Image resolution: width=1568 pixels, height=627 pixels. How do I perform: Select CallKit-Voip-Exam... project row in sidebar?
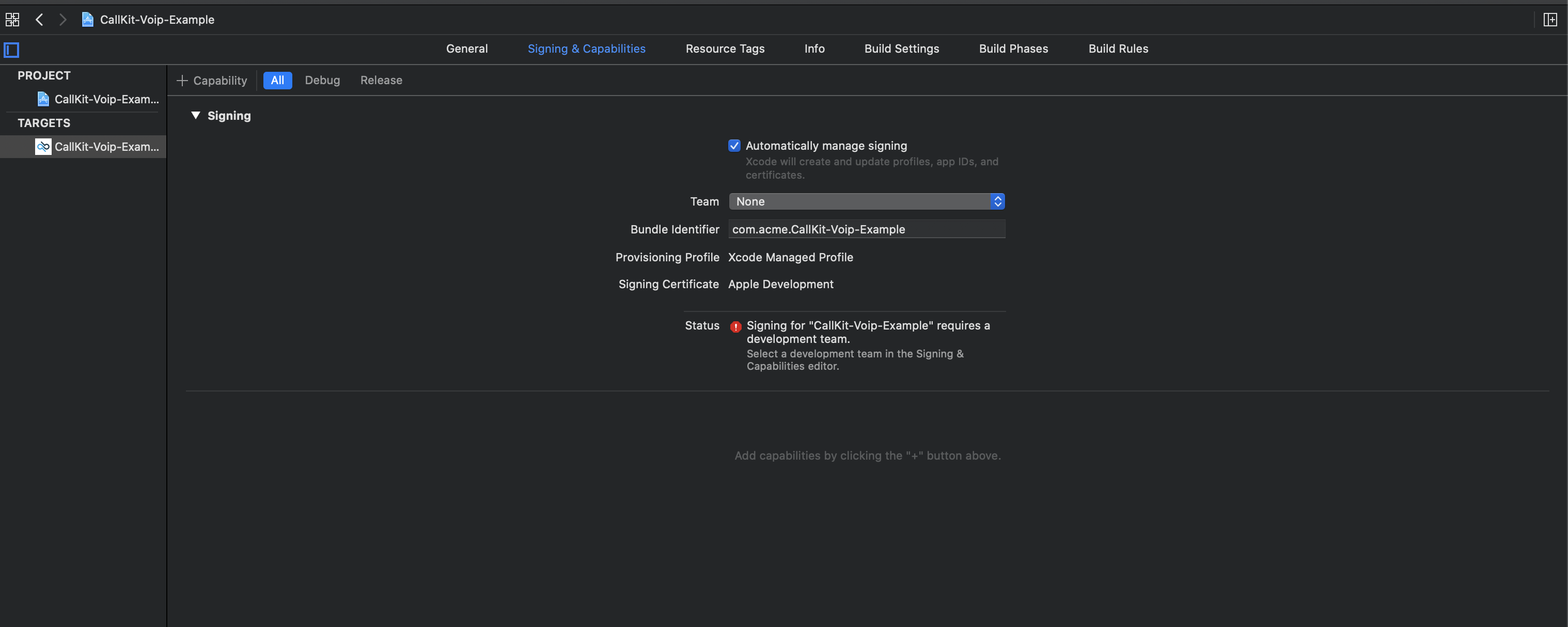click(x=83, y=99)
